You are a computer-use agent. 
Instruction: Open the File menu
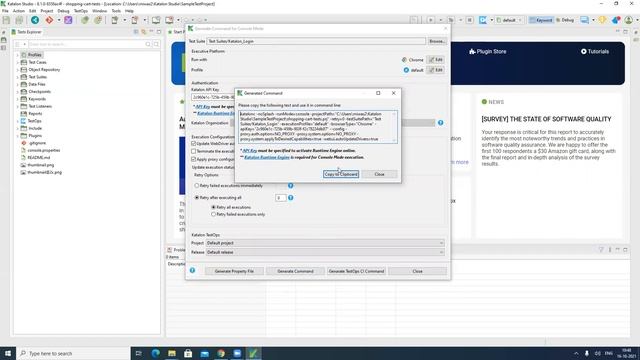coord(5,11)
